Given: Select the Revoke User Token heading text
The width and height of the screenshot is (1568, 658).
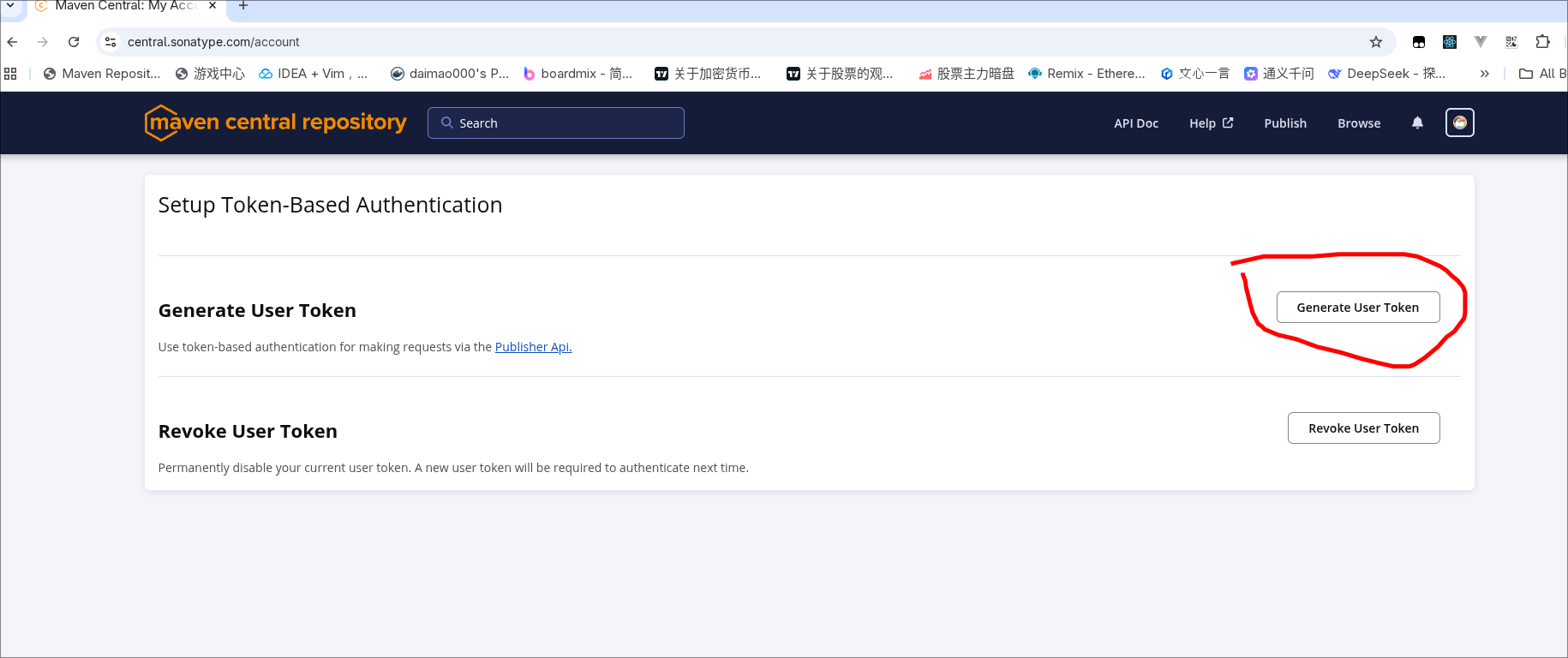Looking at the screenshot, I should coord(248,432).
